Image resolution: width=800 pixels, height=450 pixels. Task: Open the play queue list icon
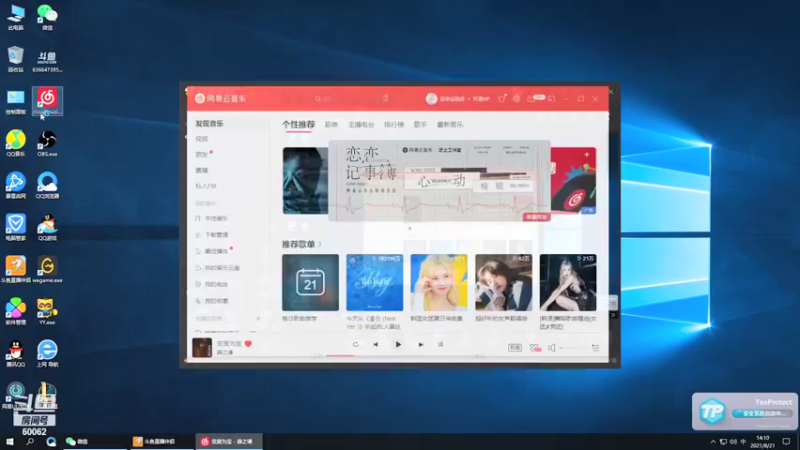pos(595,347)
